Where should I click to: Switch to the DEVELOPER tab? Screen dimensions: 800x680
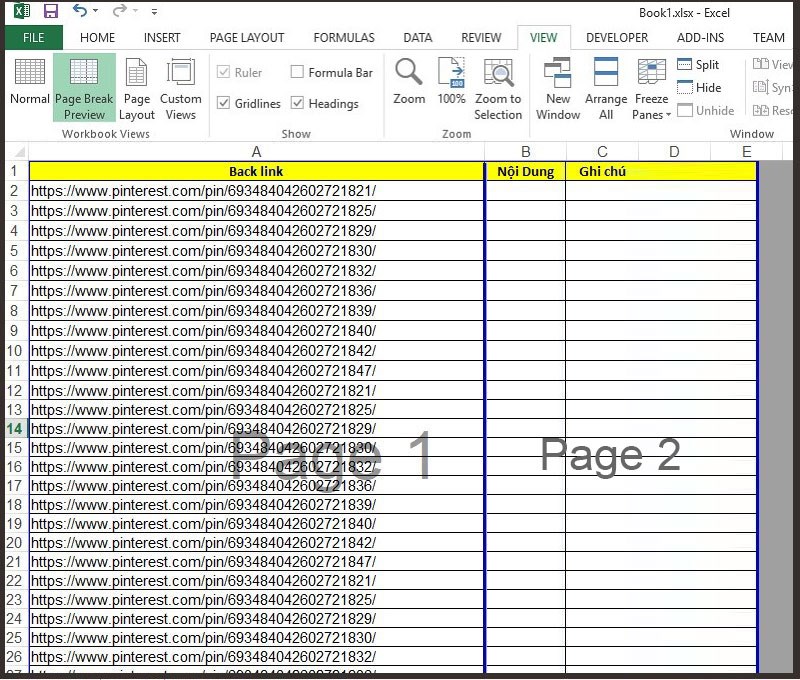coord(617,38)
